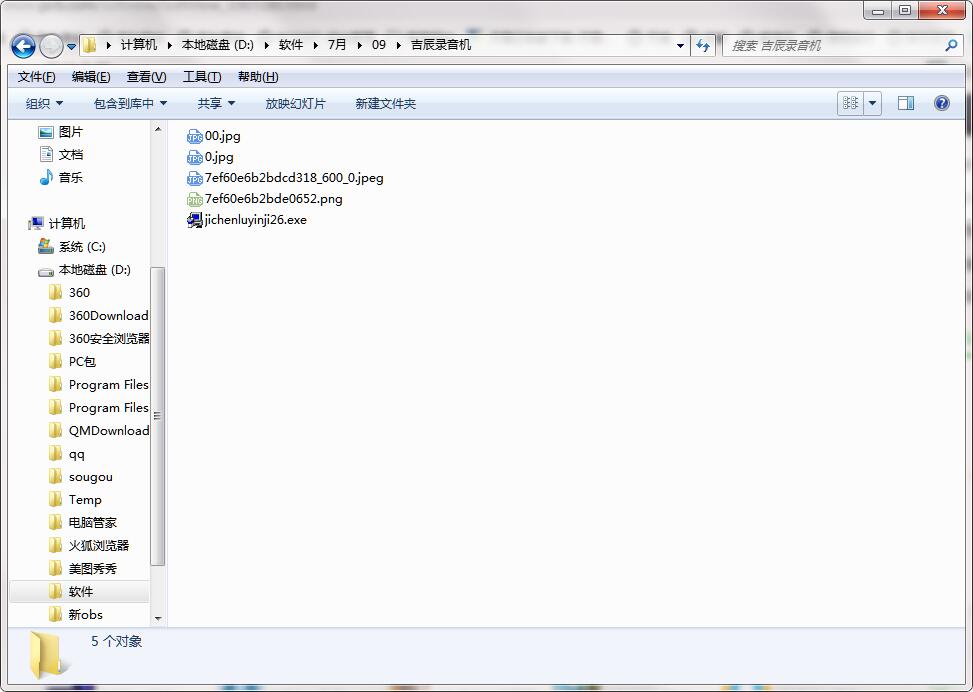Click the sidebar scroll down arrow
This screenshot has width=973, height=692.
(158, 619)
